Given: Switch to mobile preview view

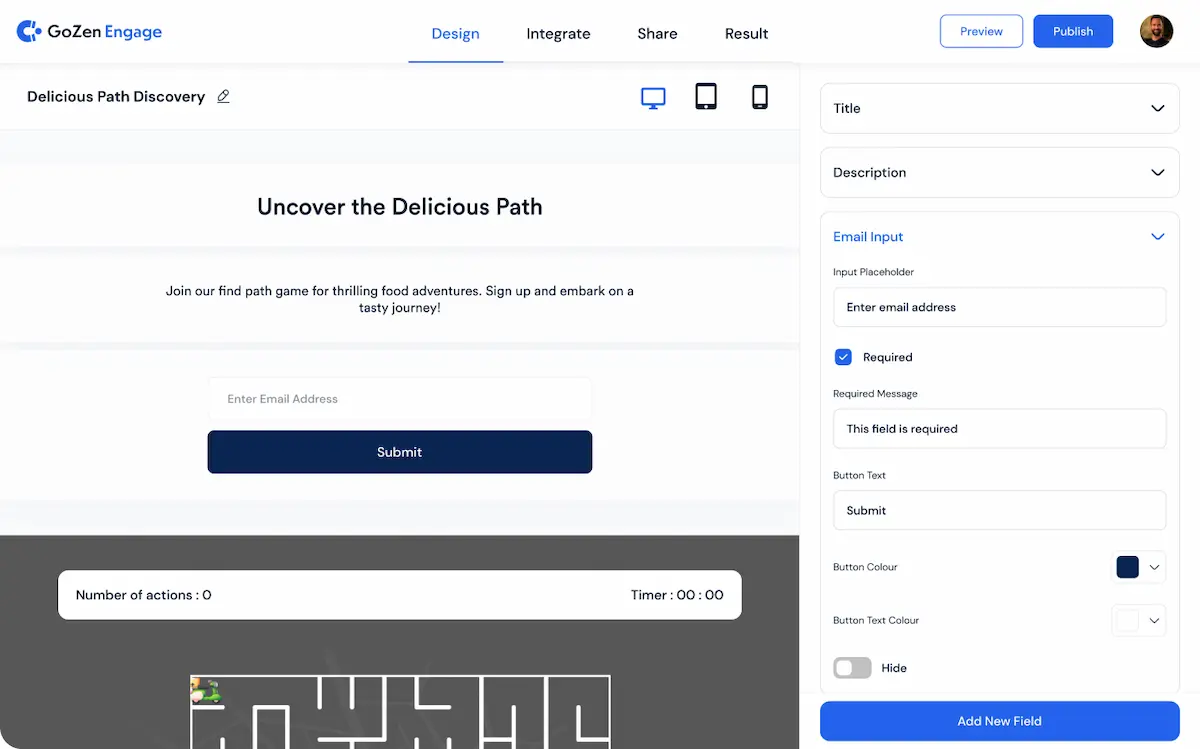Looking at the screenshot, I should pyautogui.click(x=760, y=97).
